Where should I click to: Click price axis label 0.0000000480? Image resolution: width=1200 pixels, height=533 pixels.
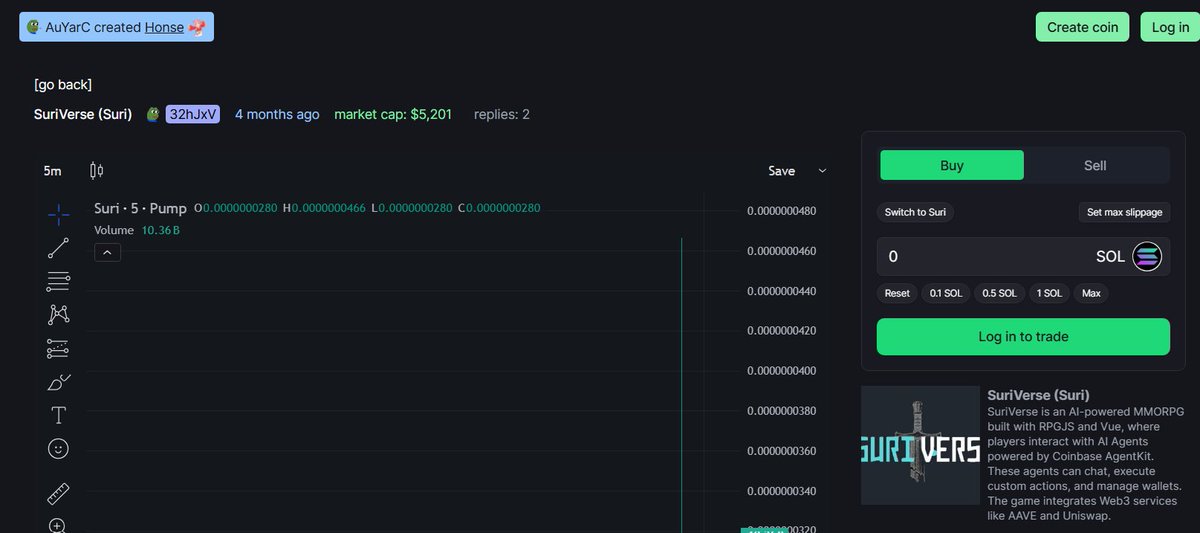(782, 211)
